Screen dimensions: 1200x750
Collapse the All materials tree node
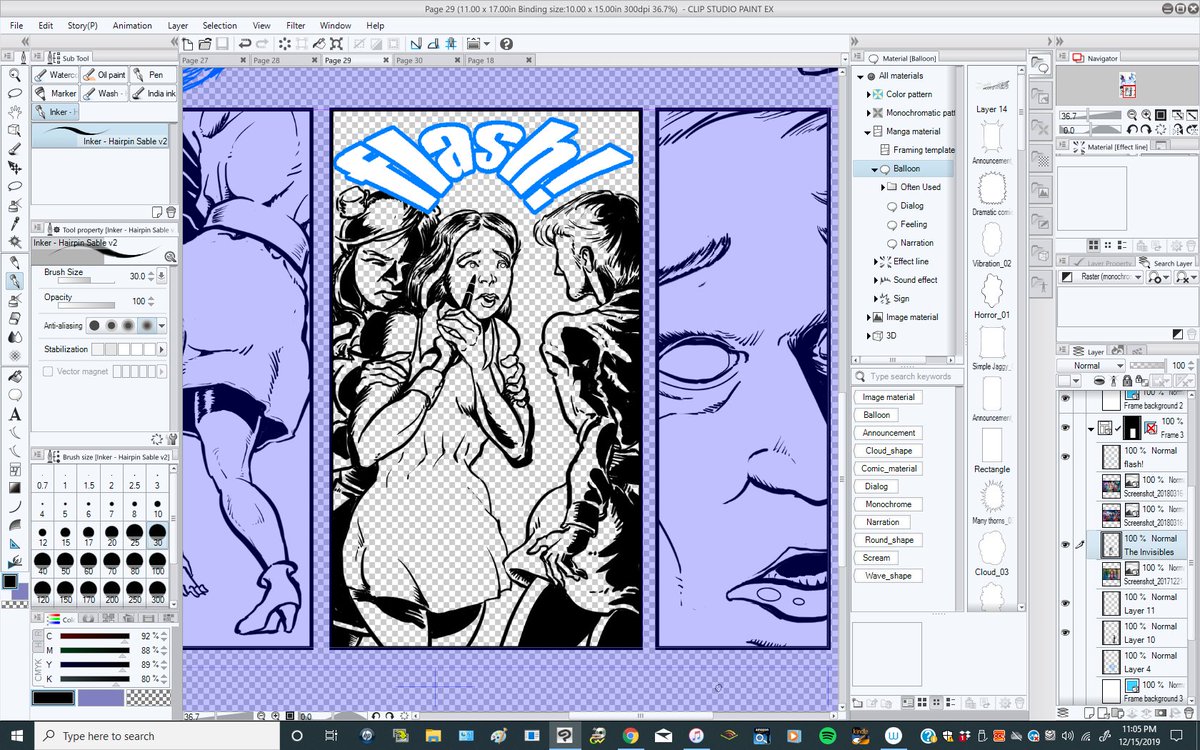pyautogui.click(x=860, y=76)
